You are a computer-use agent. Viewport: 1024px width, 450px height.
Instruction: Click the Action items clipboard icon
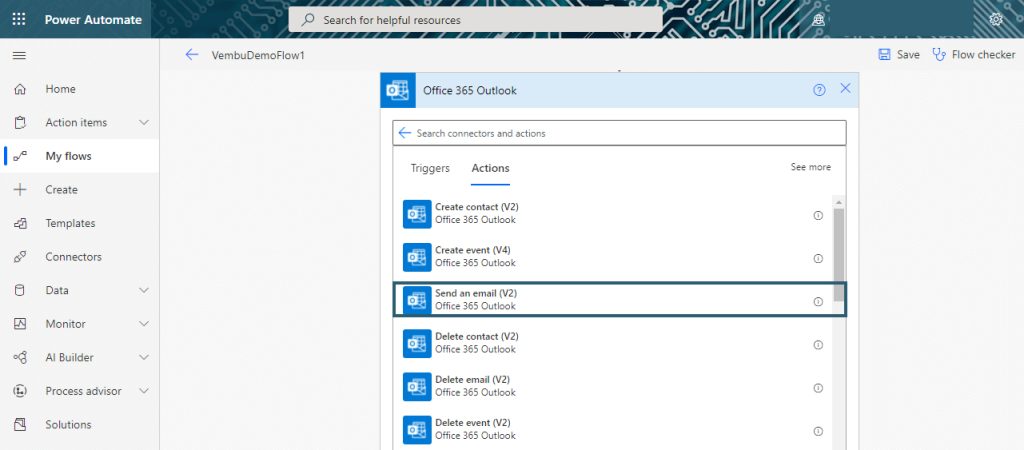tap(20, 122)
